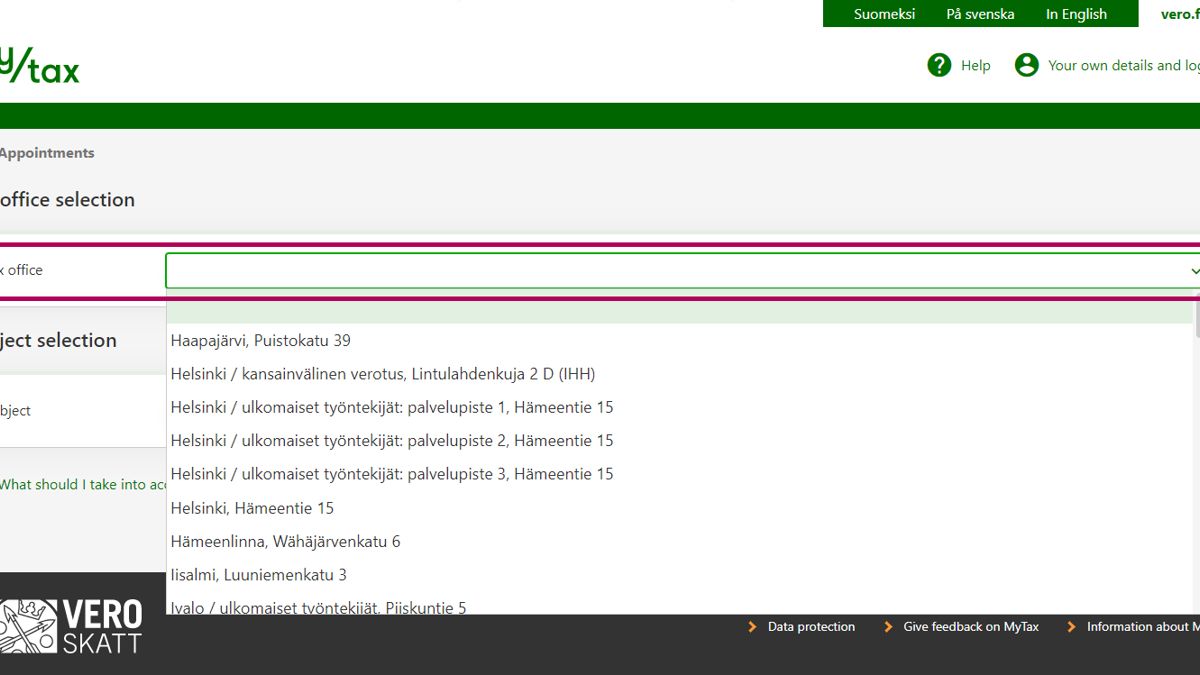Viewport: 1200px width, 675px height.
Task: Open Give feedback on MyTax link
Action: pos(970,627)
